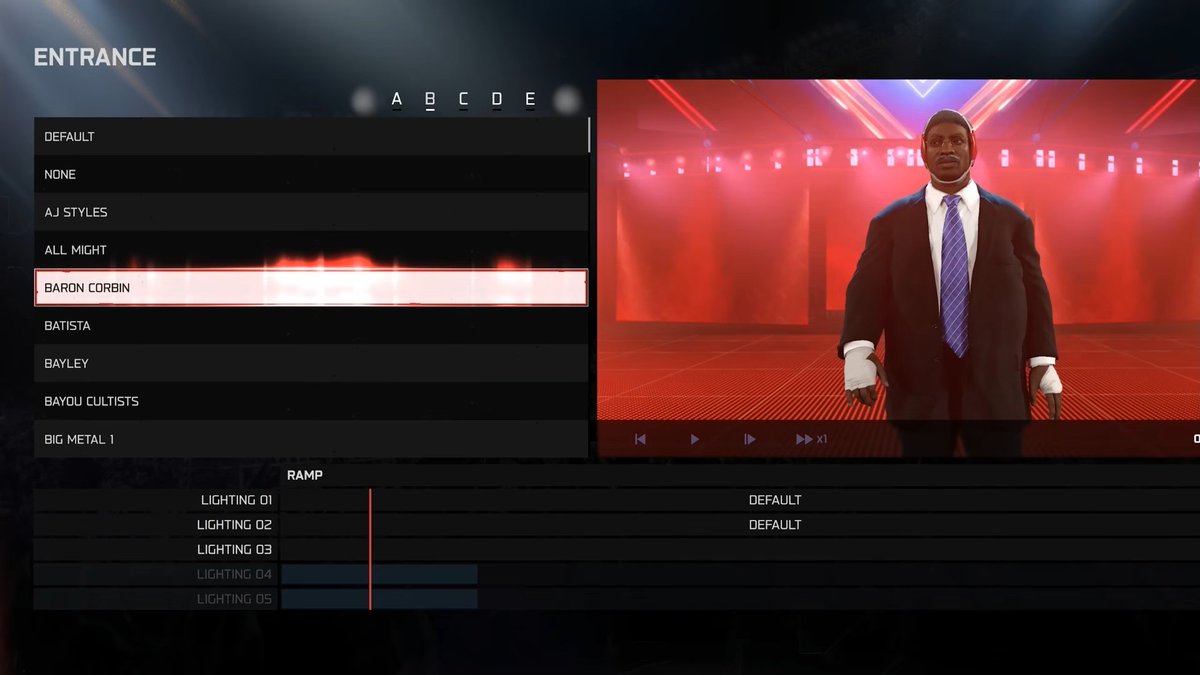Select the dimmed LIGHTING 04 track
The width and height of the screenshot is (1200, 675).
[x=235, y=574]
